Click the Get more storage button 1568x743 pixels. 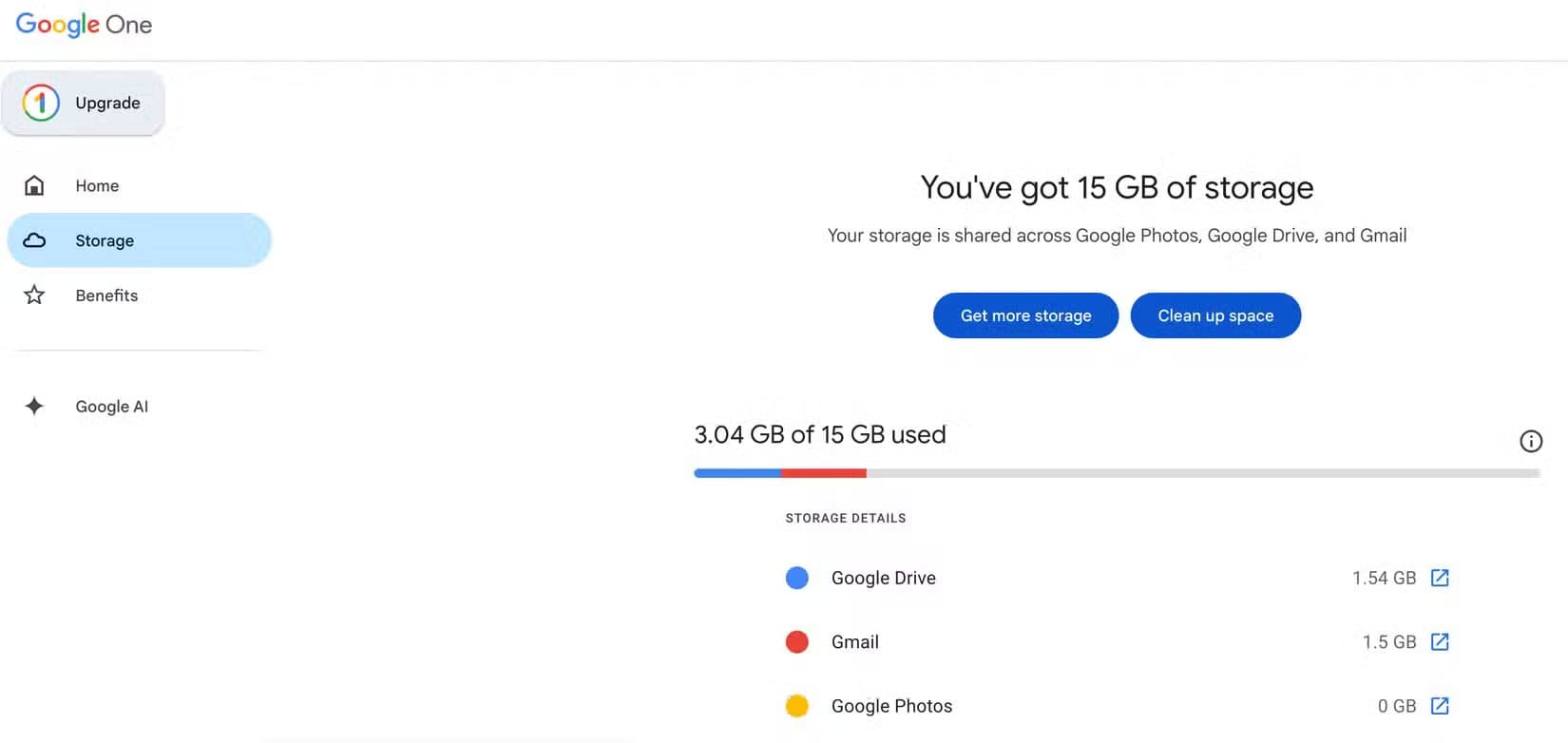tap(1025, 315)
